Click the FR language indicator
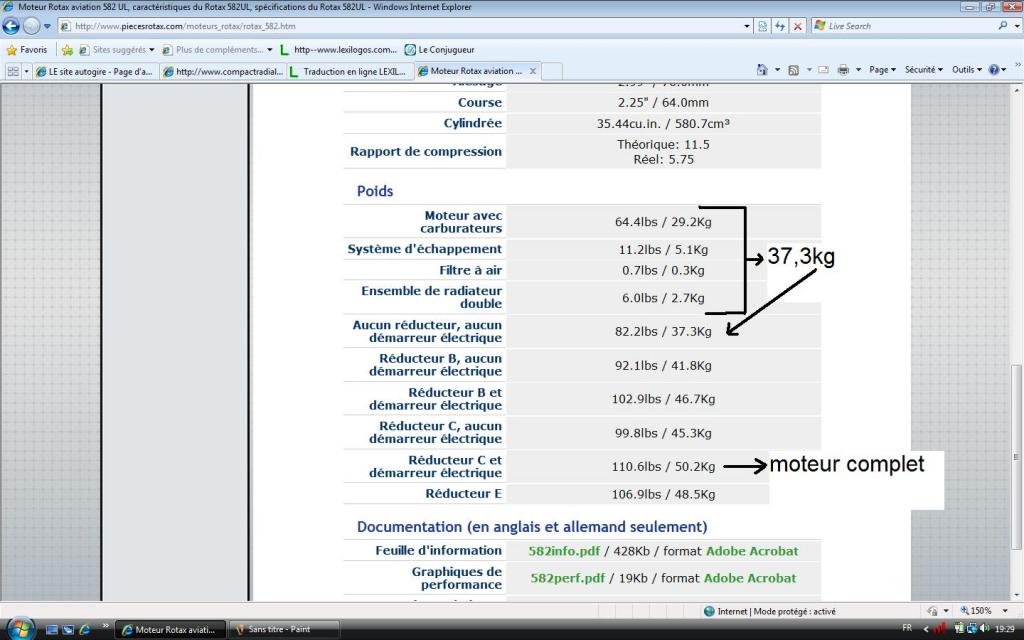The image size is (1024, 640). click(907, 628)
